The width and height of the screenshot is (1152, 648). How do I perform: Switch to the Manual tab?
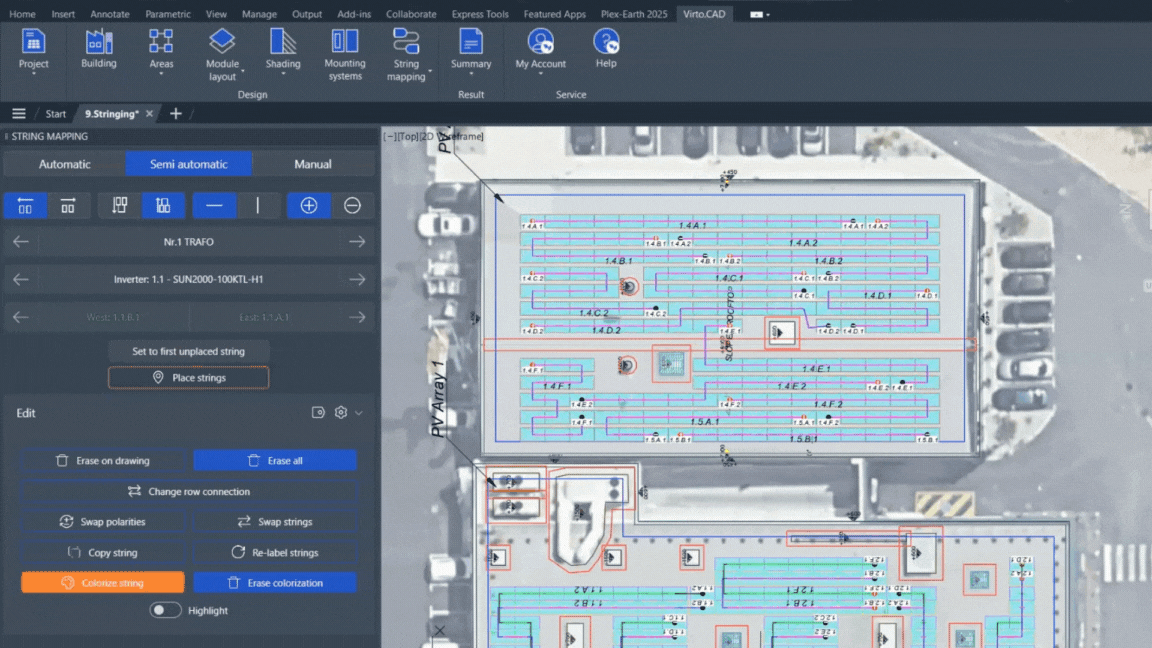(x=313, y=164)
